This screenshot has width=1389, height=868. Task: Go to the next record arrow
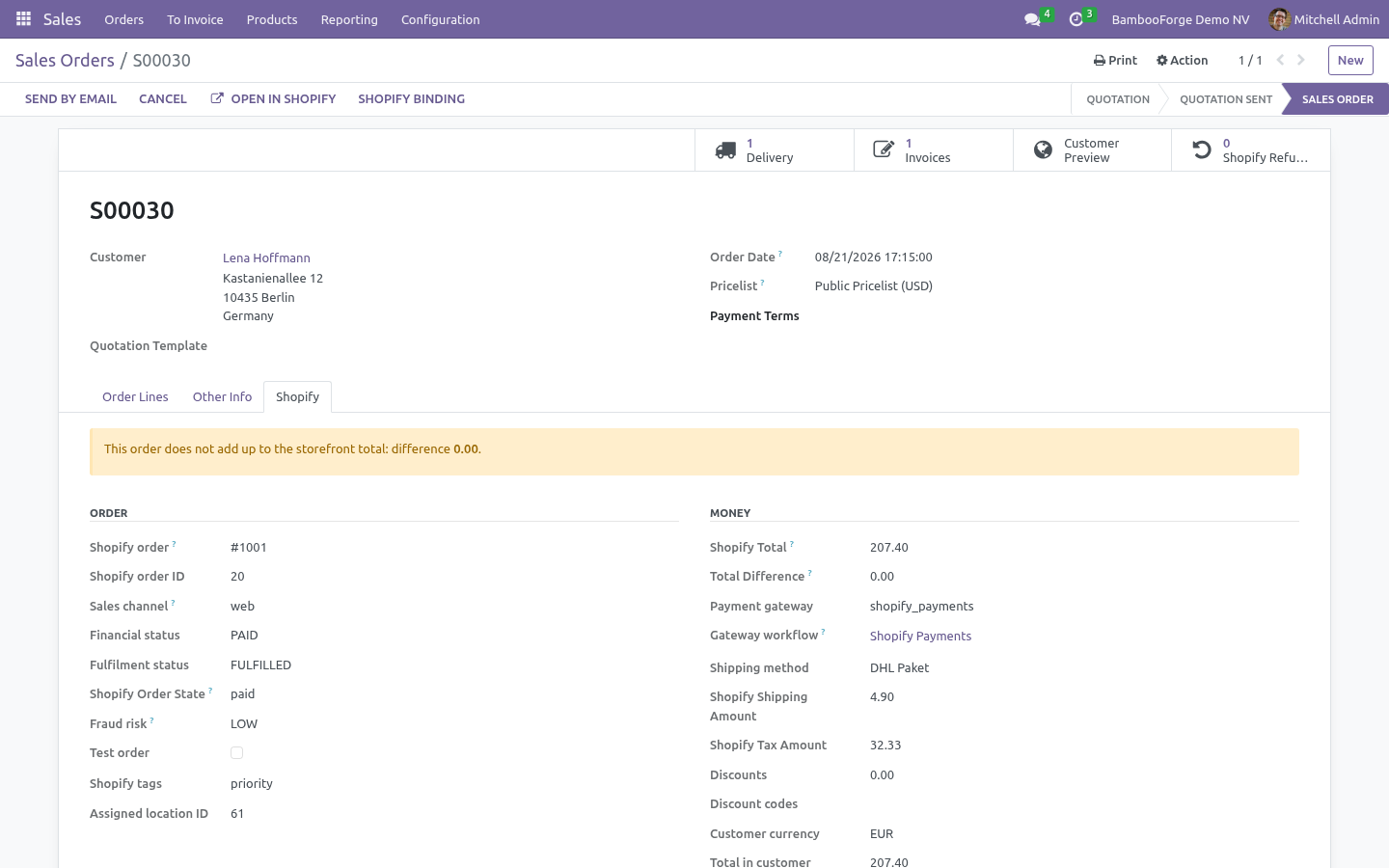[1301, 60]
